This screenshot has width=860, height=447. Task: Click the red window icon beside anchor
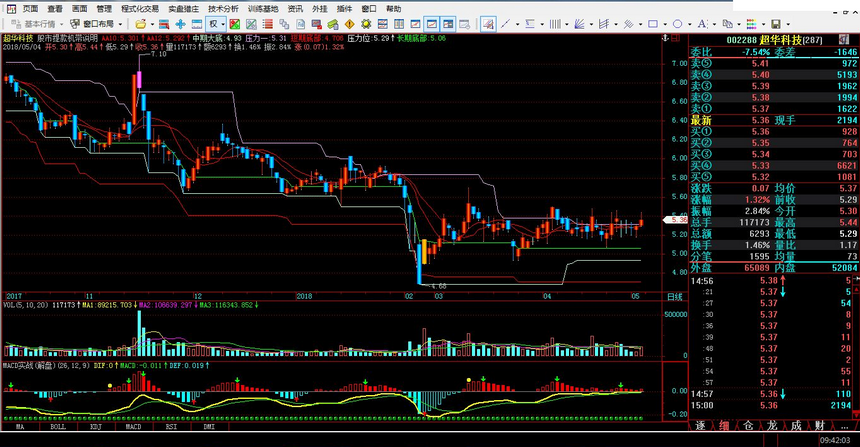click(676, 38)
